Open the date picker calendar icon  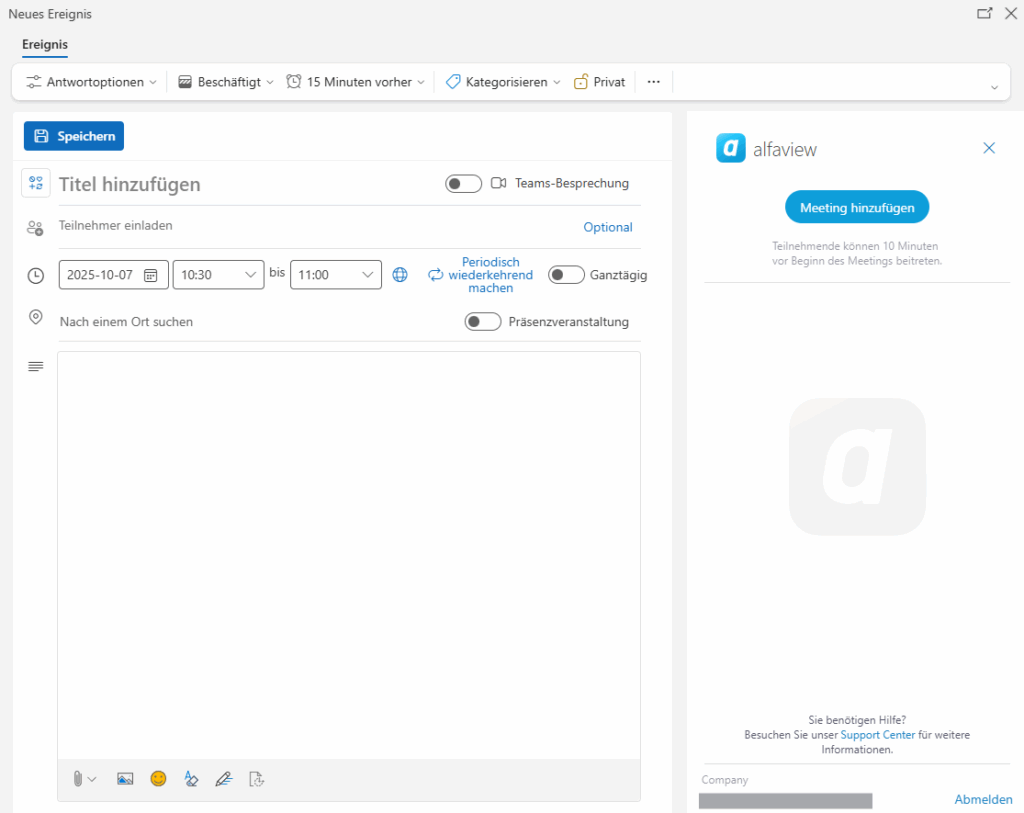tap(151, 275)
